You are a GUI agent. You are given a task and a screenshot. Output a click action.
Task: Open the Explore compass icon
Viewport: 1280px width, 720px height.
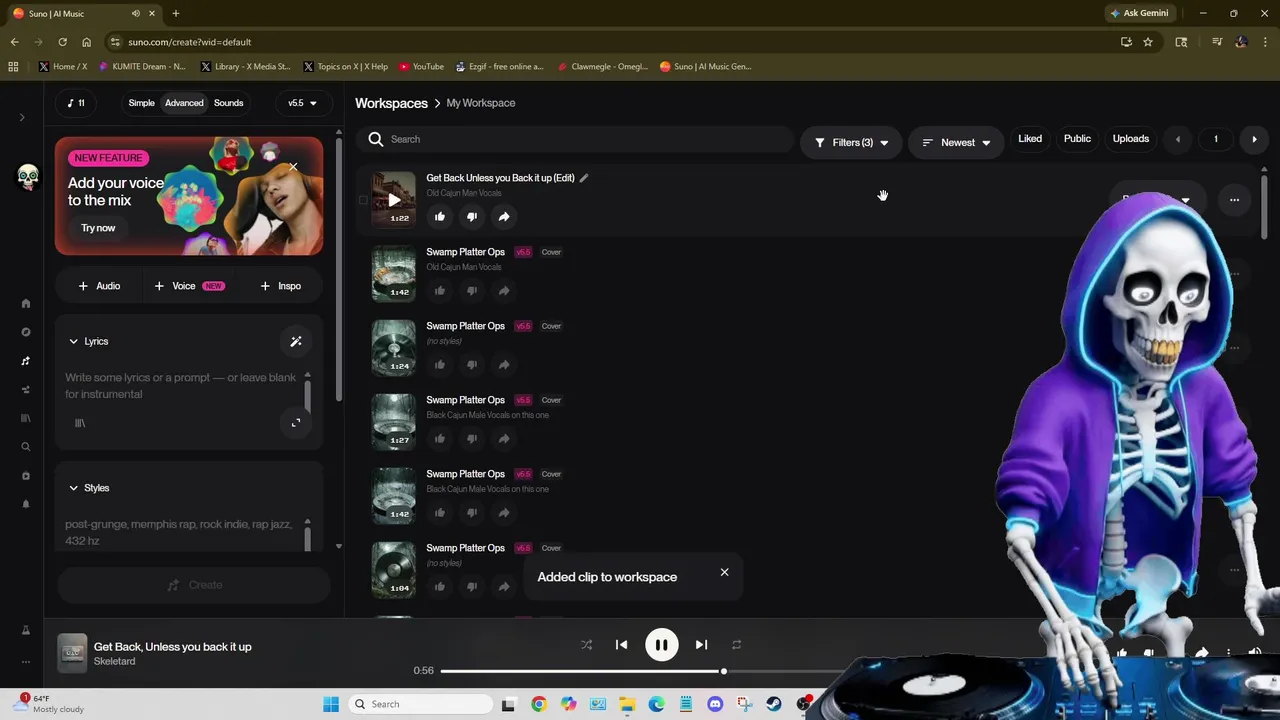click(26, 332)
